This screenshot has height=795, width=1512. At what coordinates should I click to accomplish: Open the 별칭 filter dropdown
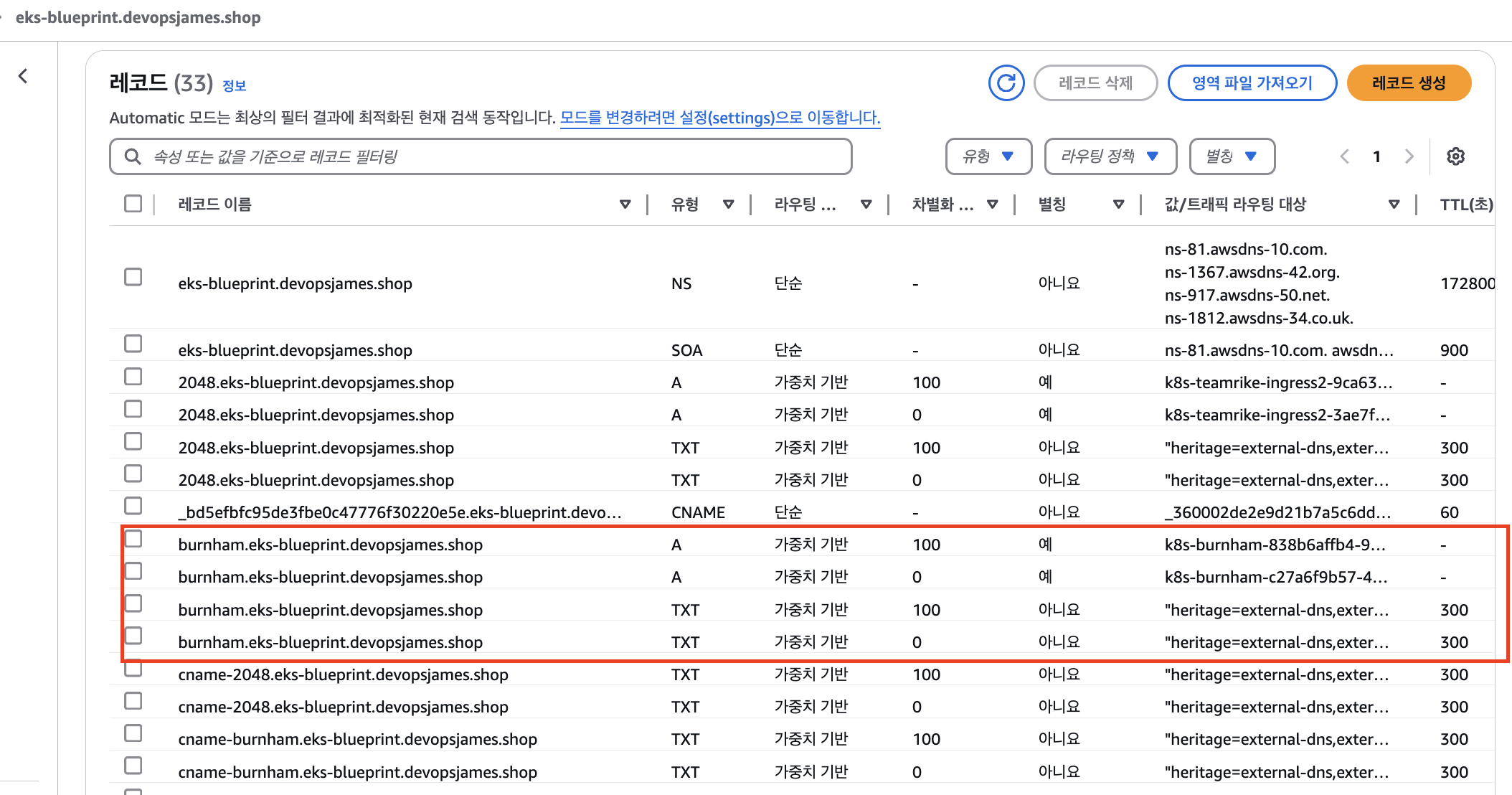coord(1232,156)
